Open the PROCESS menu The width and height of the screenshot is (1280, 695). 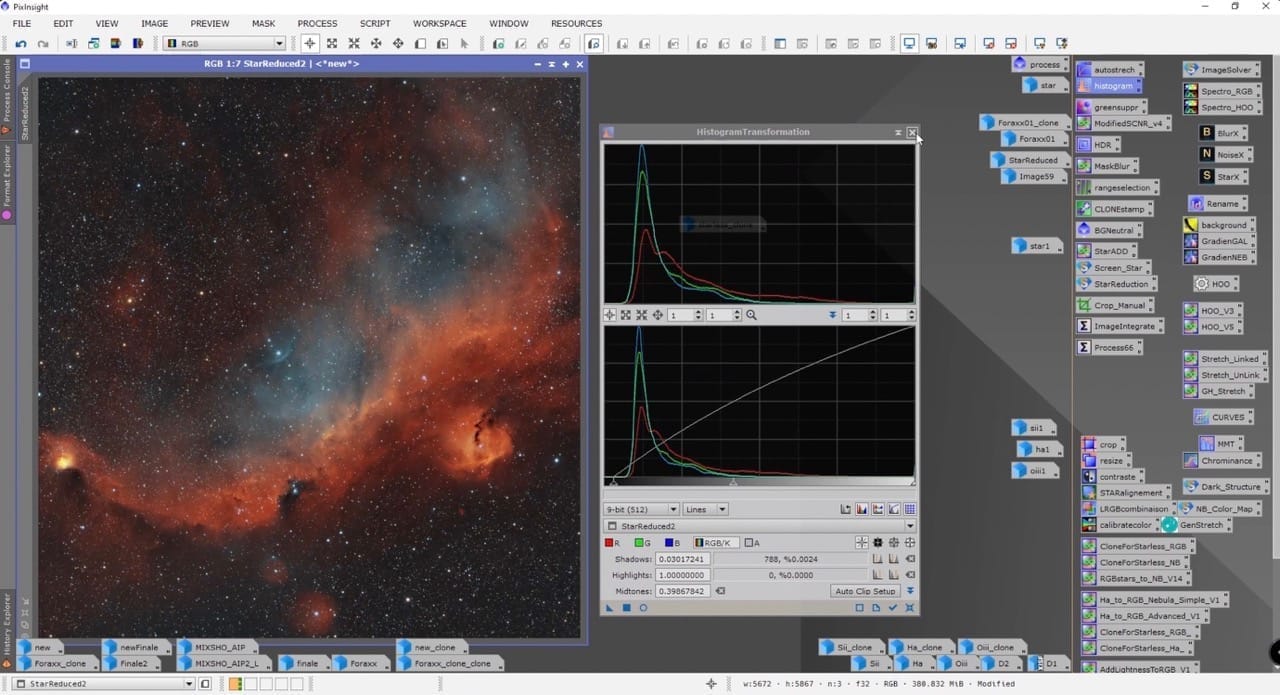tap(317, 23)
